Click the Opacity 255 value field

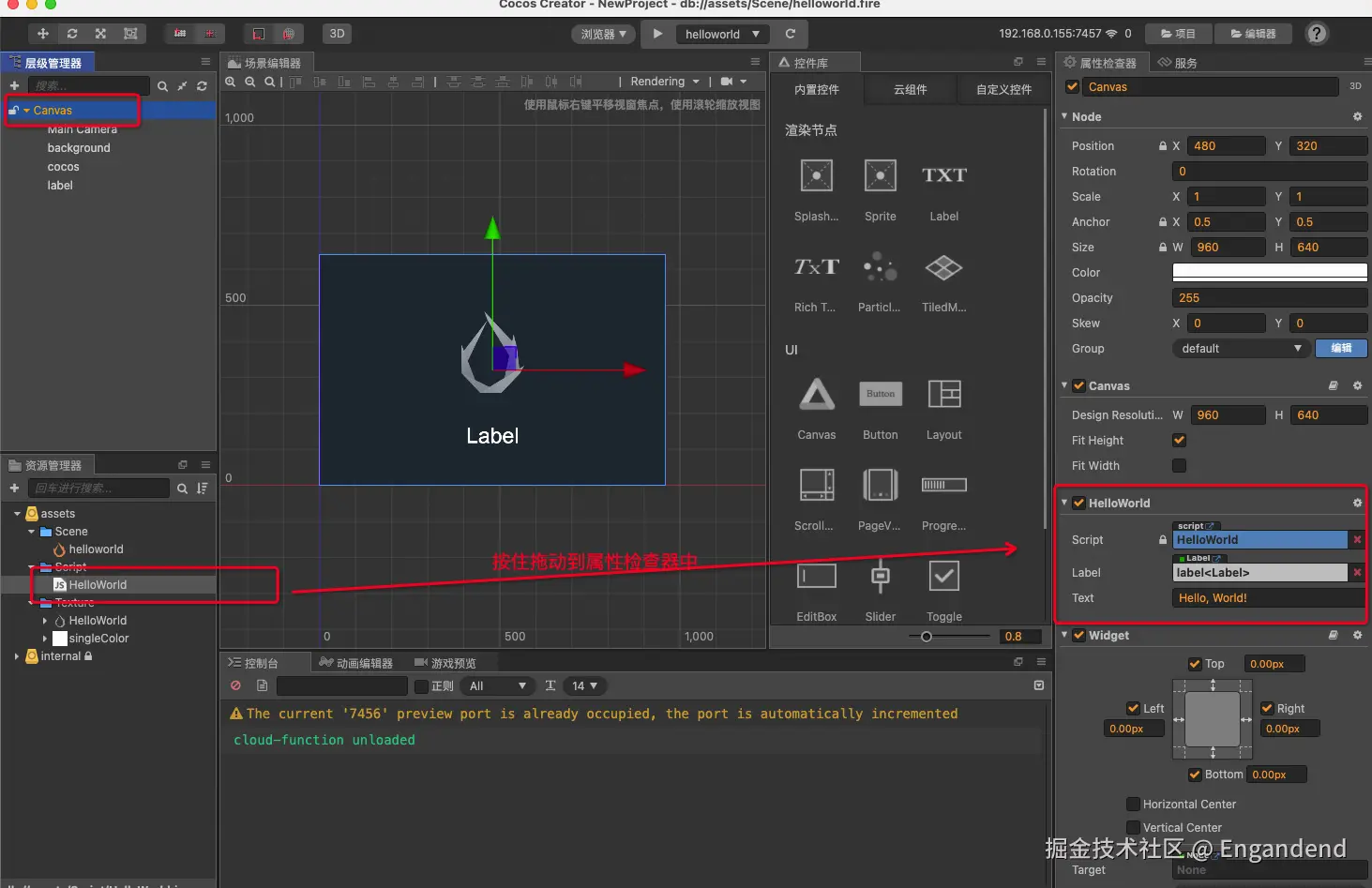(x=1270, y=297)
